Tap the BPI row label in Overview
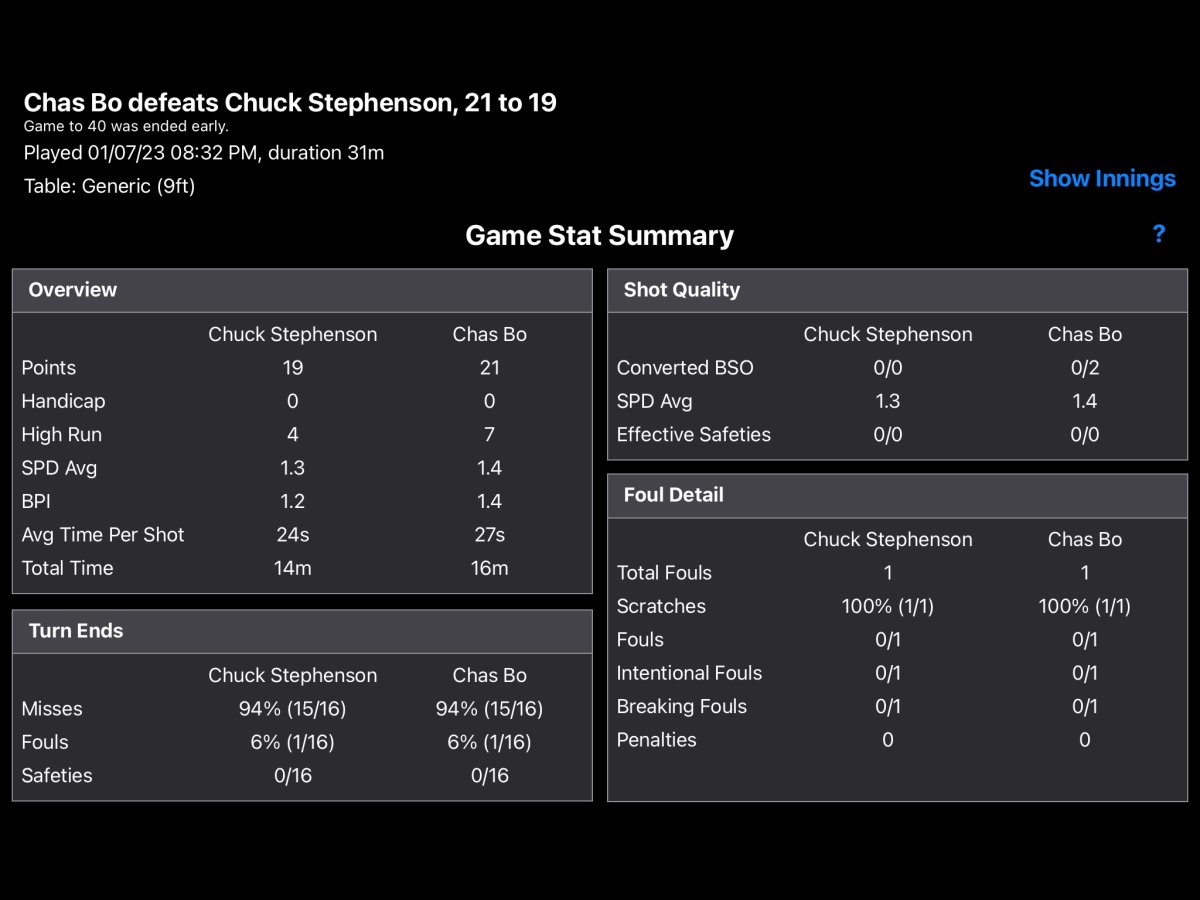This screenshot has width=1200, height=900. coord(37,502)
